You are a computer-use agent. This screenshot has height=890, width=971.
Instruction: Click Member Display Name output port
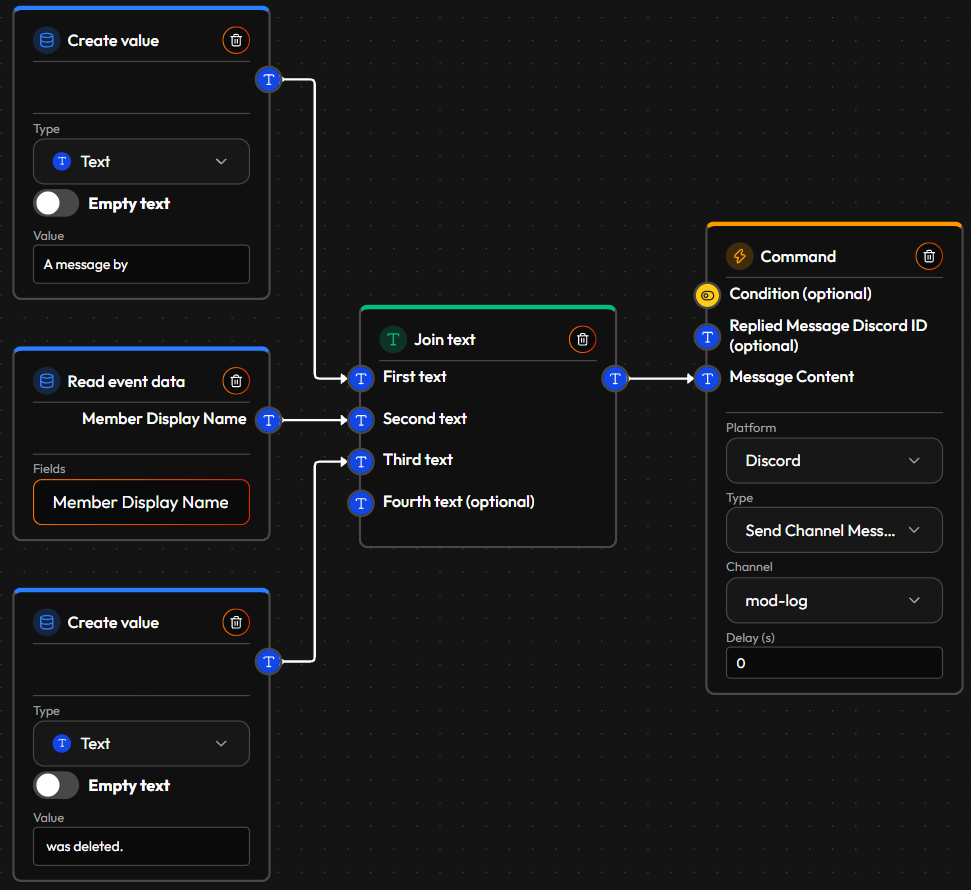268,420
